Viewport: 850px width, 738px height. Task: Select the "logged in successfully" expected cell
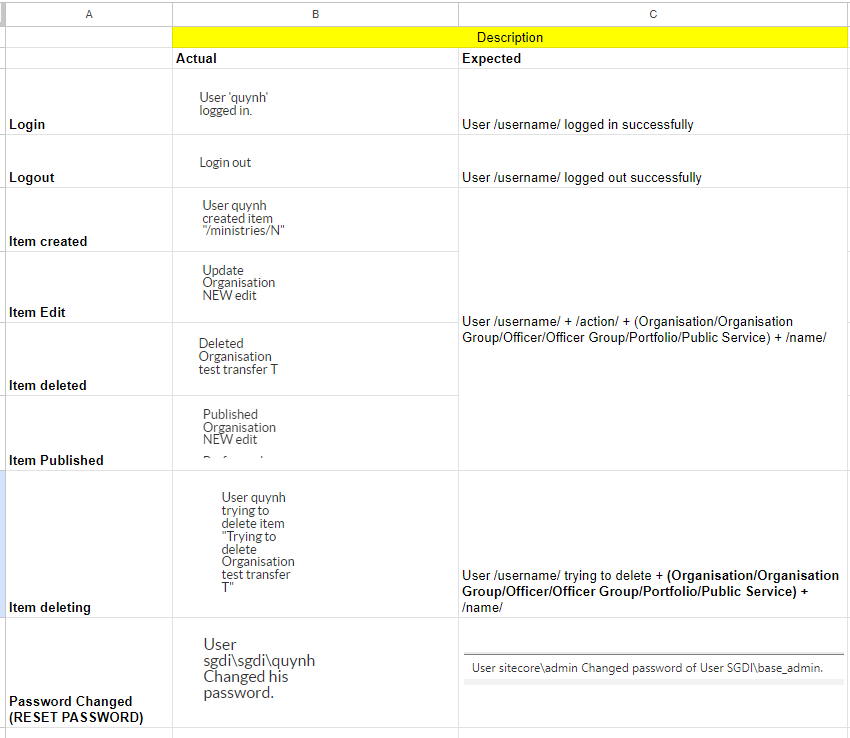(653, 103)
